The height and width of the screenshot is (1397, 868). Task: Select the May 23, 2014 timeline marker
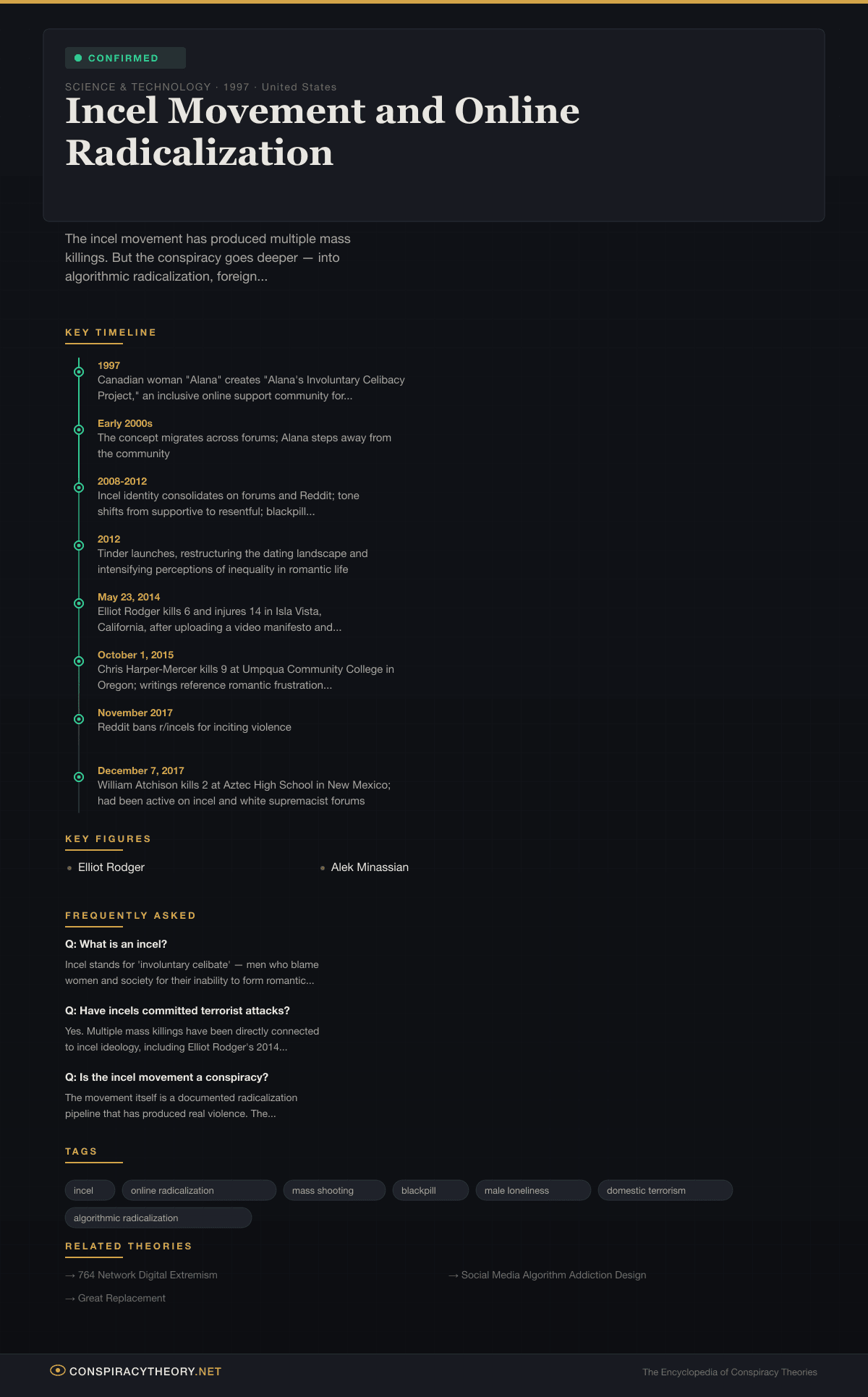coord(79,603)
